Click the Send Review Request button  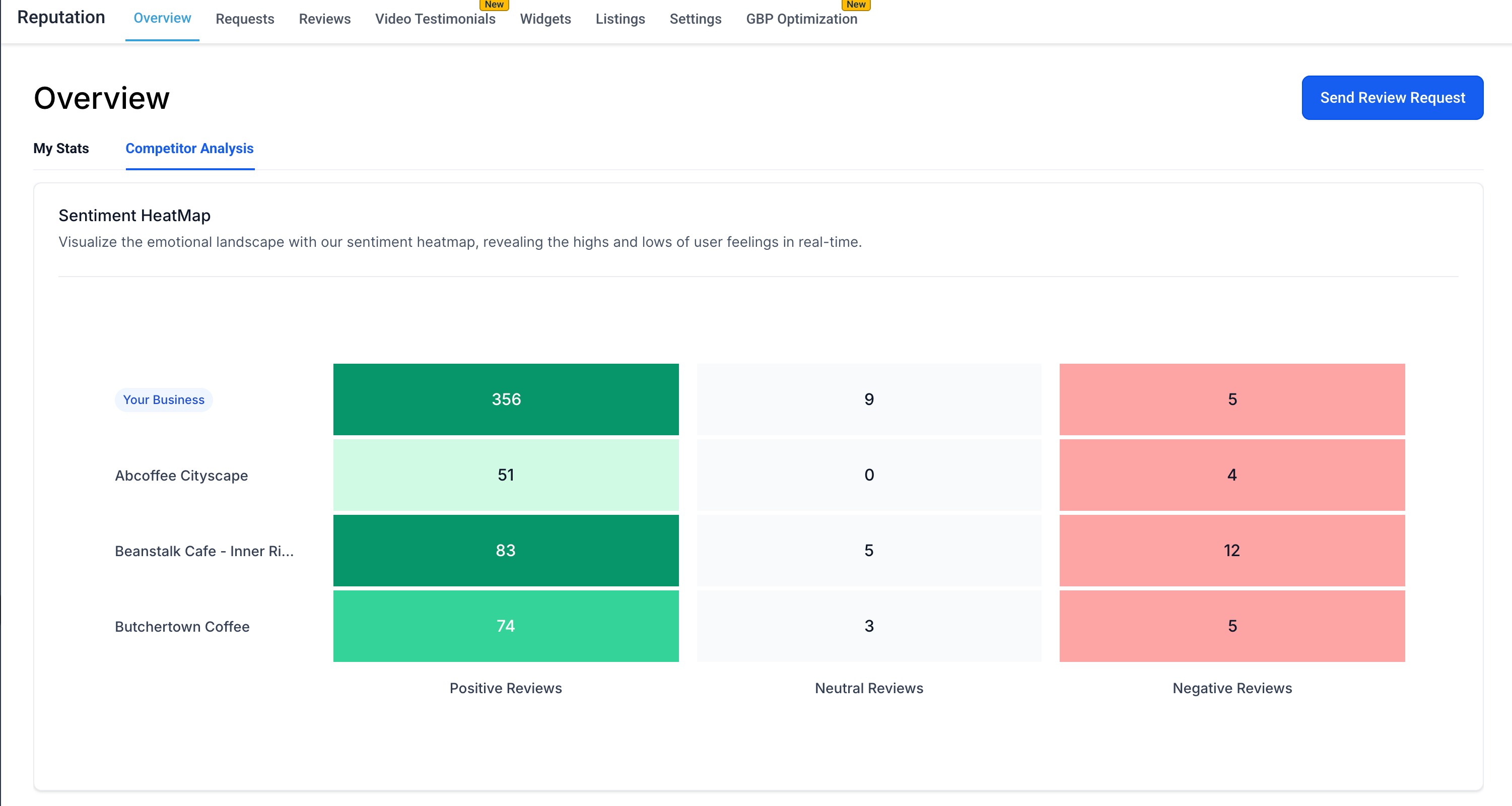pyautogui.click(x=1392, y=97)
